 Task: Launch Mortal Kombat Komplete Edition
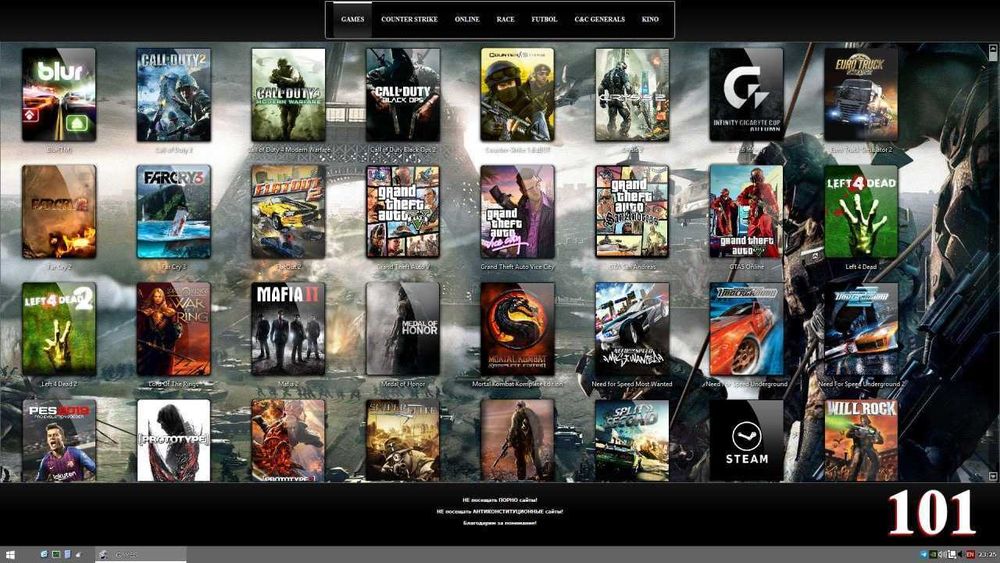517,329
